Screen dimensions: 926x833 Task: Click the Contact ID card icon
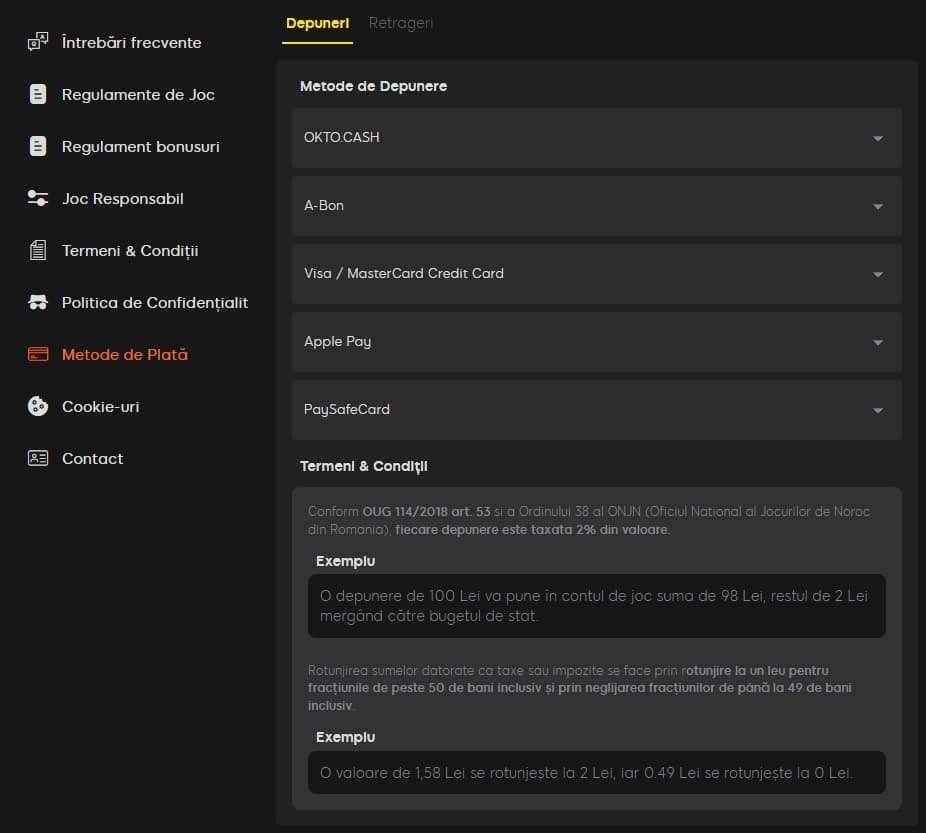click(38, 459)
